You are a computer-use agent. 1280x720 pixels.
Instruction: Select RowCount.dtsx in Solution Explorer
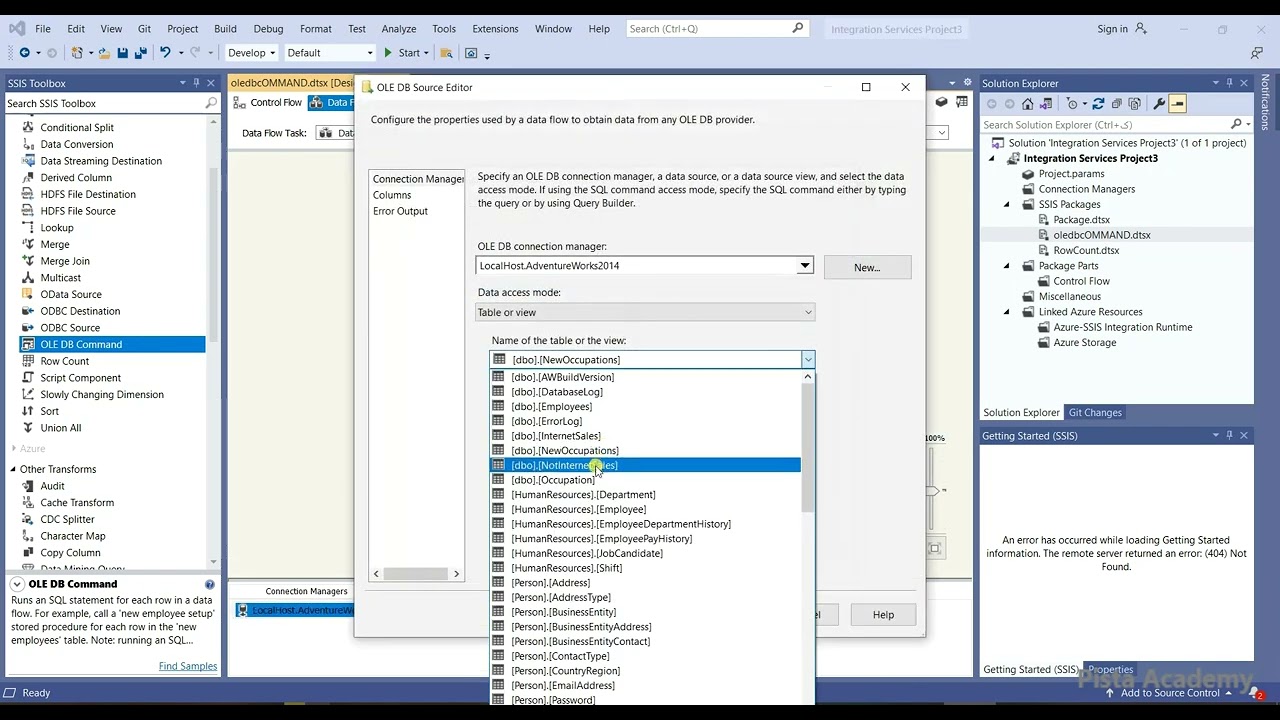click(x=1086, y=250)
